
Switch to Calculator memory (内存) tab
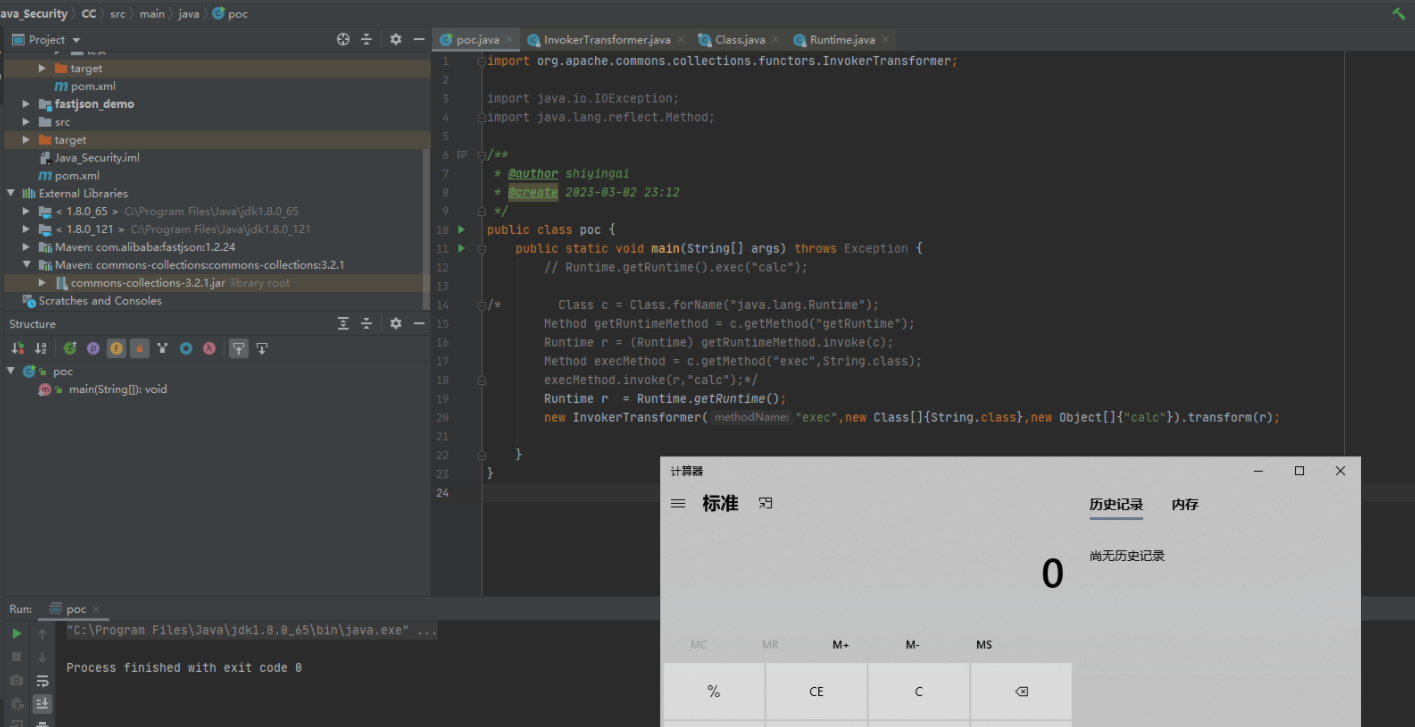pos(1185,505)
